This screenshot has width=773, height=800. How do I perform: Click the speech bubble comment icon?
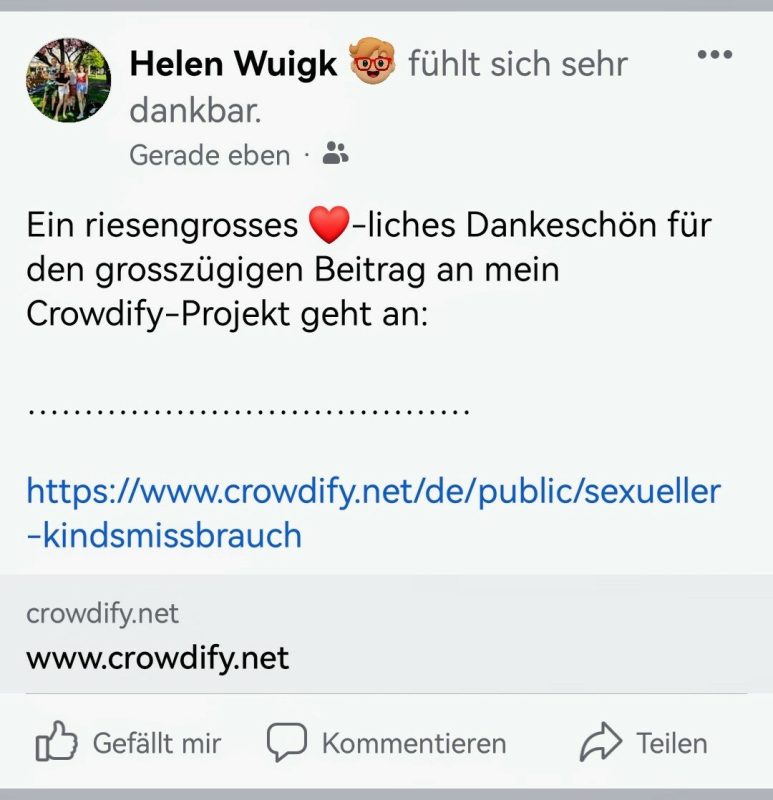287,742
